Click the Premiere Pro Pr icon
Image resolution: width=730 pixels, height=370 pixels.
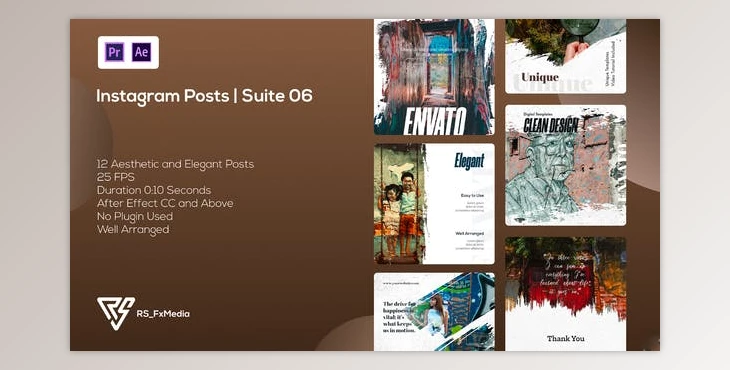[115, 52]
